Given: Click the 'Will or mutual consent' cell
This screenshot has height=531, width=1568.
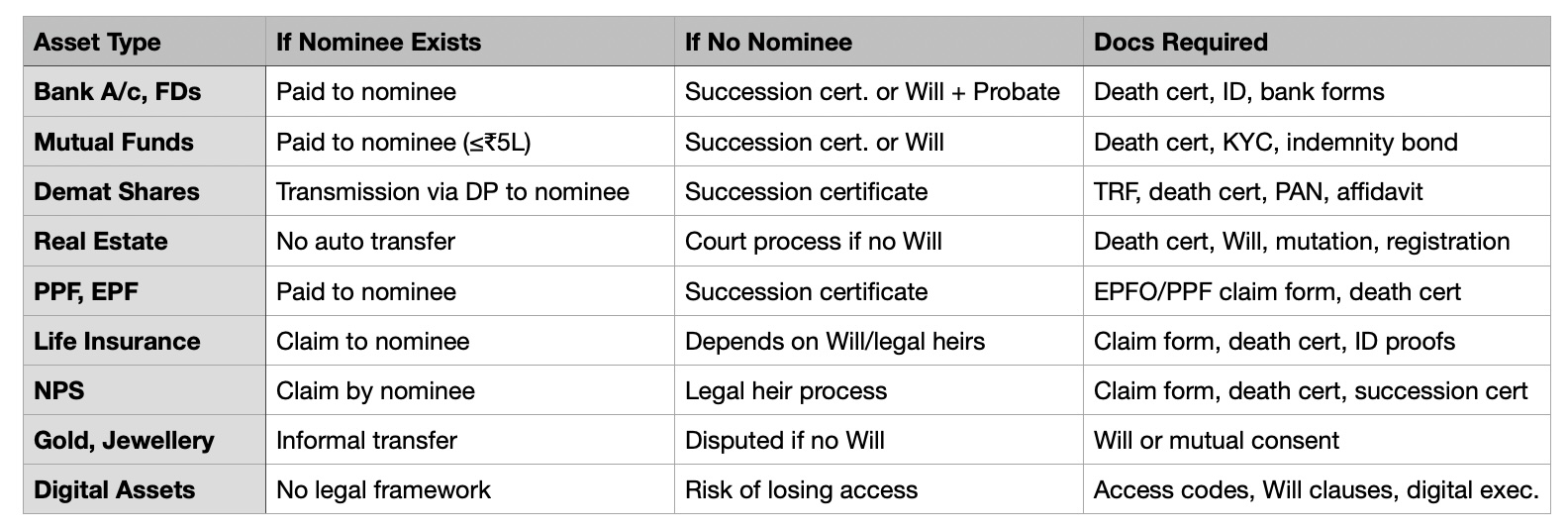Looking at the screenshot, I should (x=1317, y=440).
